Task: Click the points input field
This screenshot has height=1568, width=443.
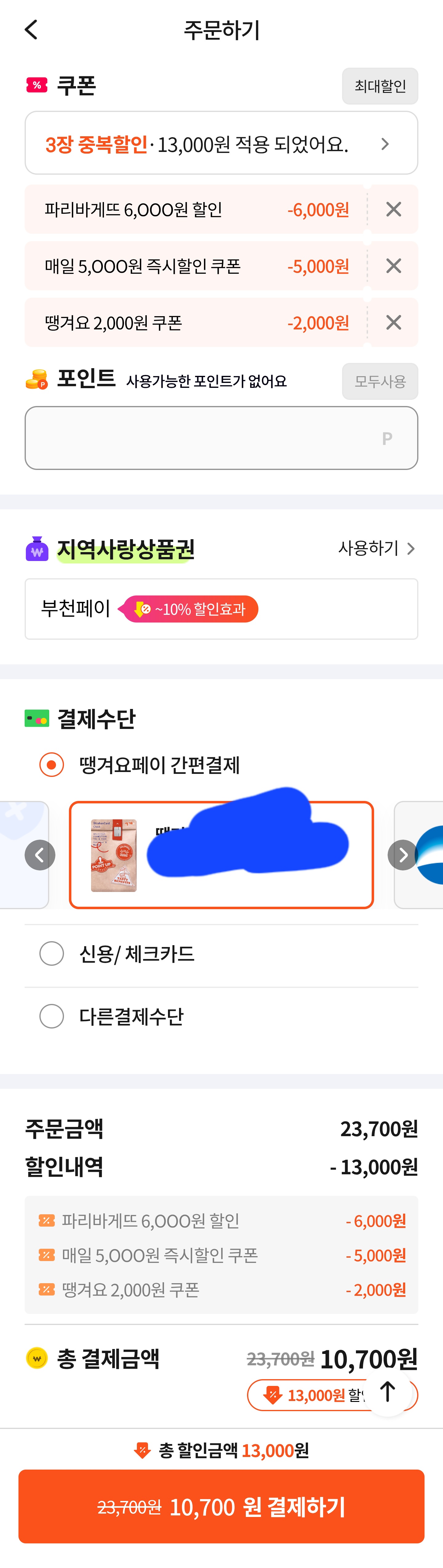Action: click(221, 438)
